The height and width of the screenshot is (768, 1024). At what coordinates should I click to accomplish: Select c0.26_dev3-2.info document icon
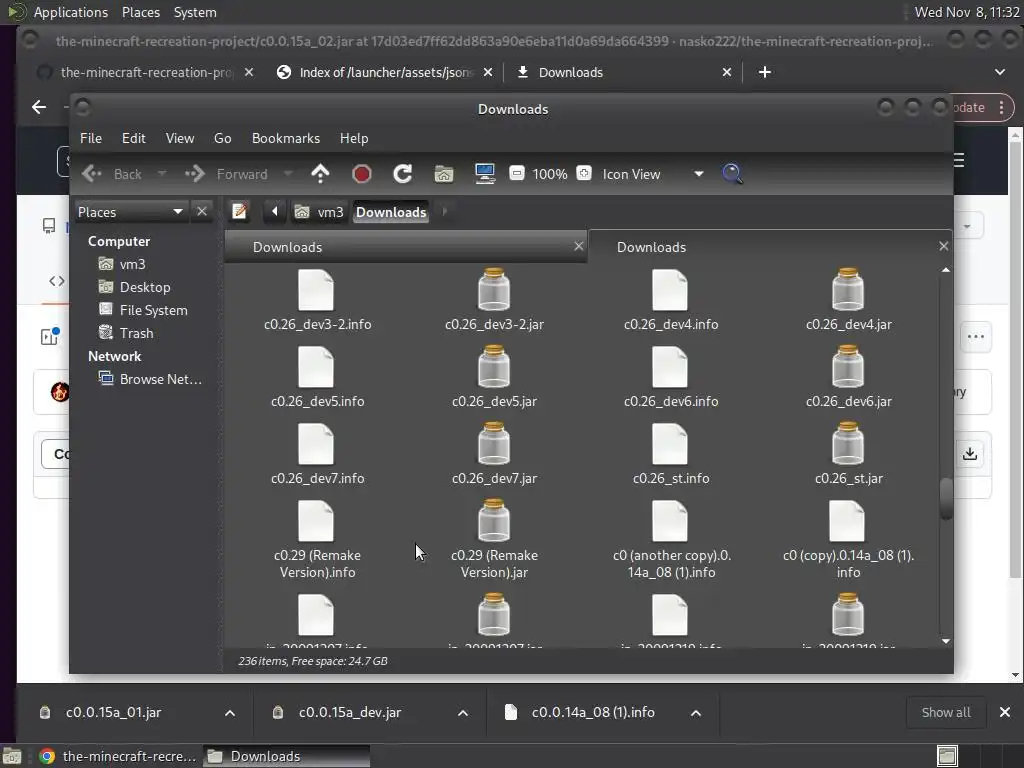click(x=316, y=290)
